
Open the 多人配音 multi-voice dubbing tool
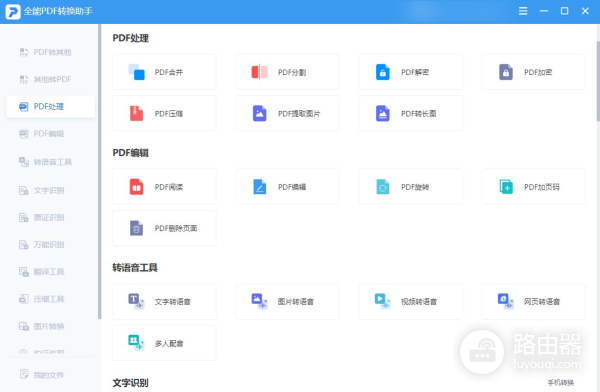(164, 343)
